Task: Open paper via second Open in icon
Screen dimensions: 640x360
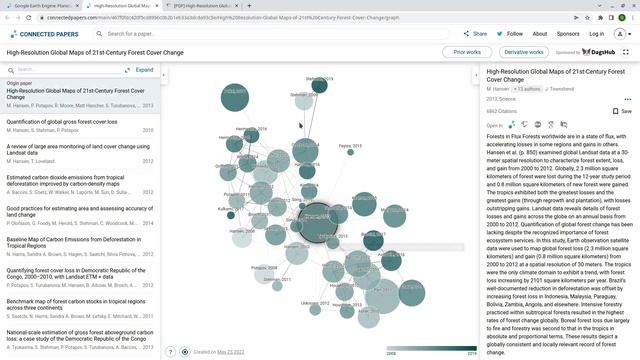Action: click(525, 124)
